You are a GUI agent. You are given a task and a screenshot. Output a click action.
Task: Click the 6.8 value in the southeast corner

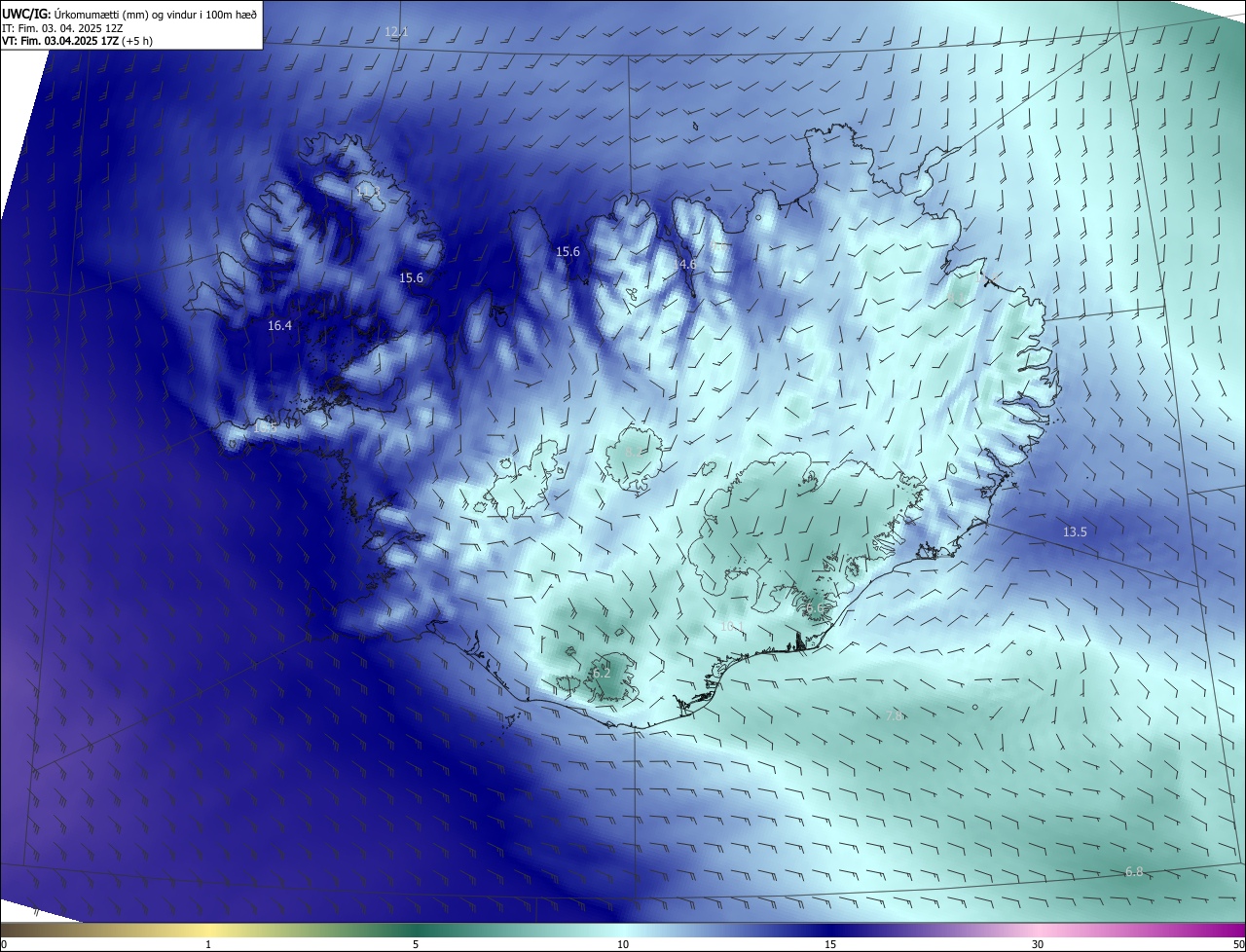click(1134, 872)
